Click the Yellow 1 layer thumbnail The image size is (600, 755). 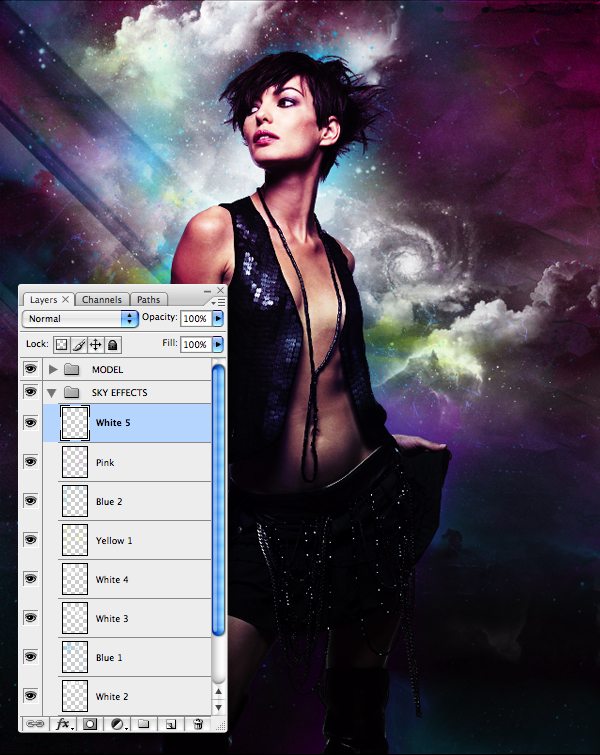(75, 540)
